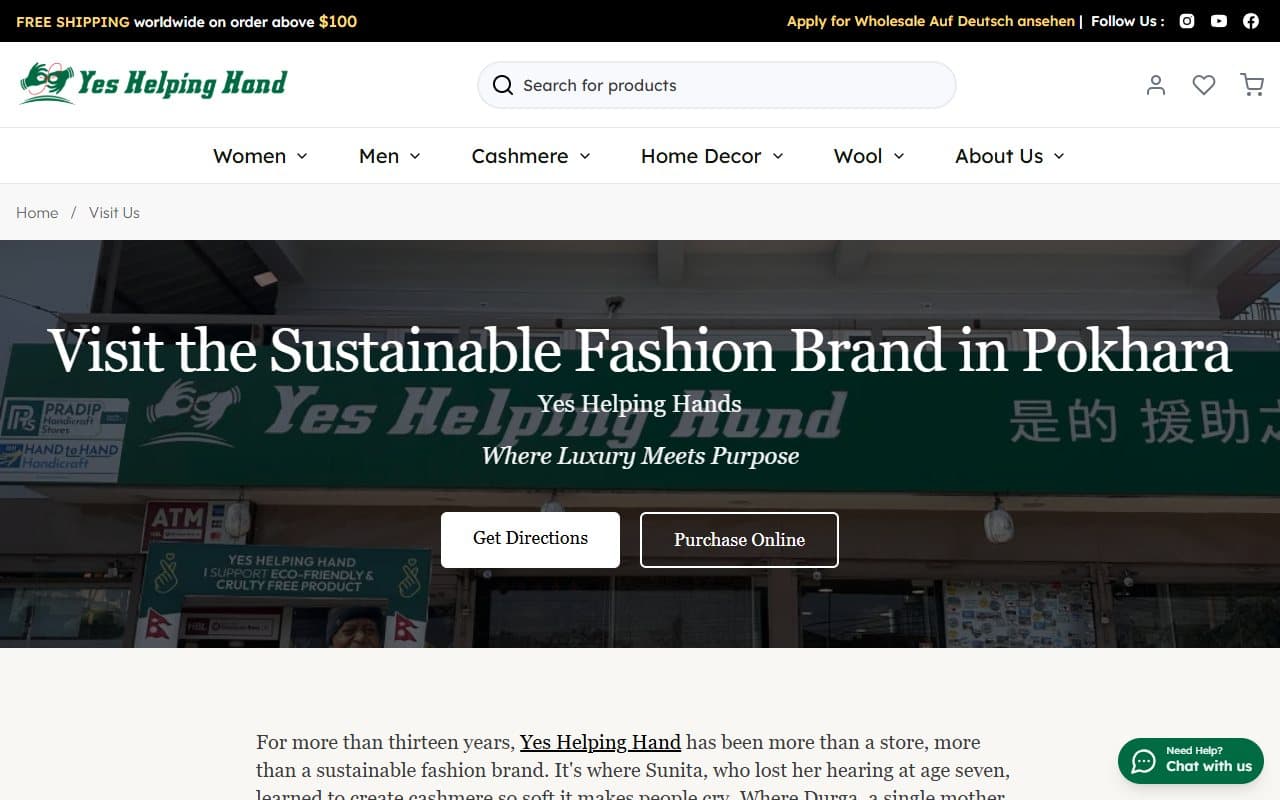Image resolution: width=1280 pixels, height=800 pixels.
Task: Expand the About Us menu chevron
Action: 1059,156
